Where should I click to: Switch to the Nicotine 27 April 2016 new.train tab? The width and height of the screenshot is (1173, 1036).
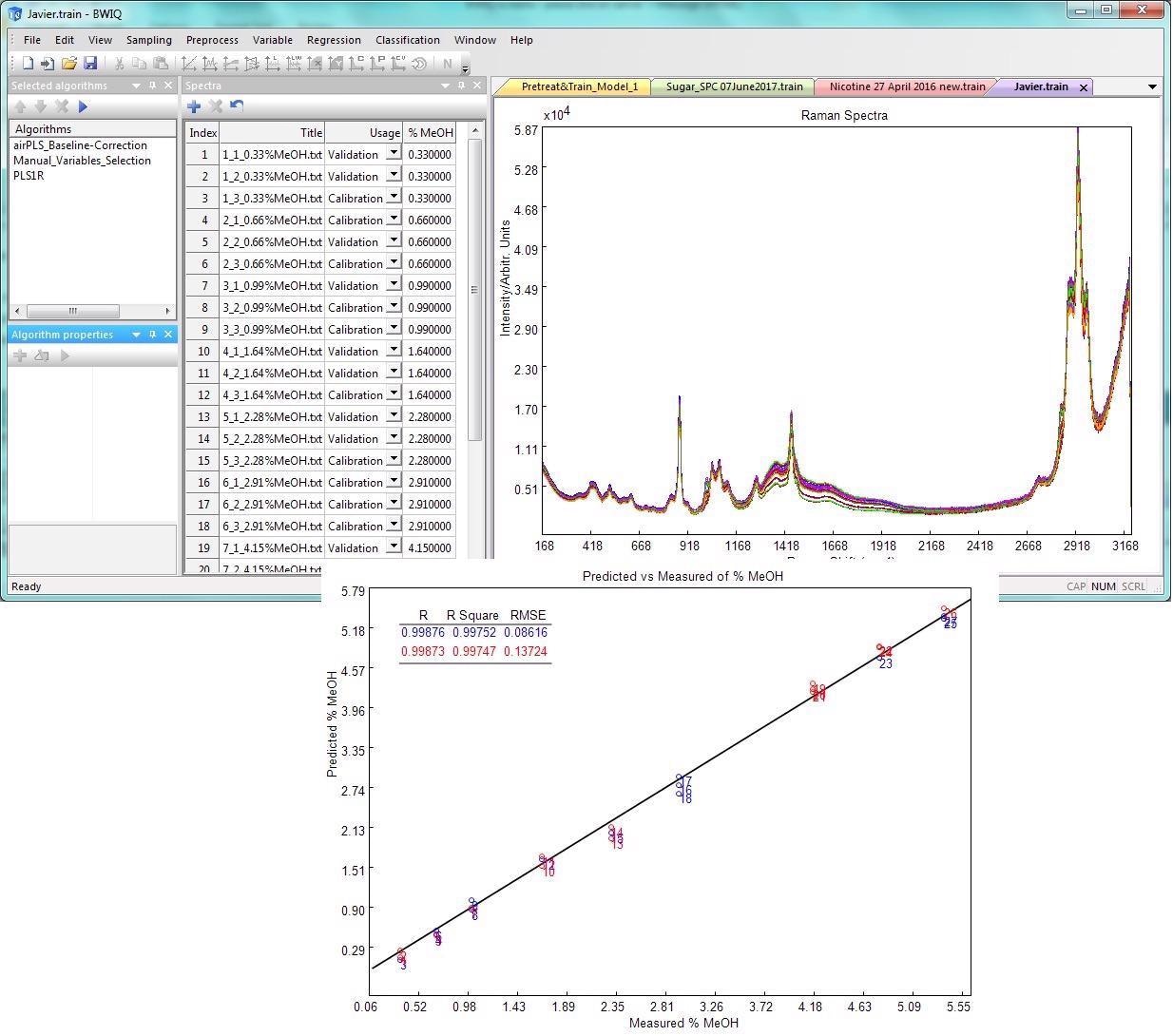[x=907, y=86]
